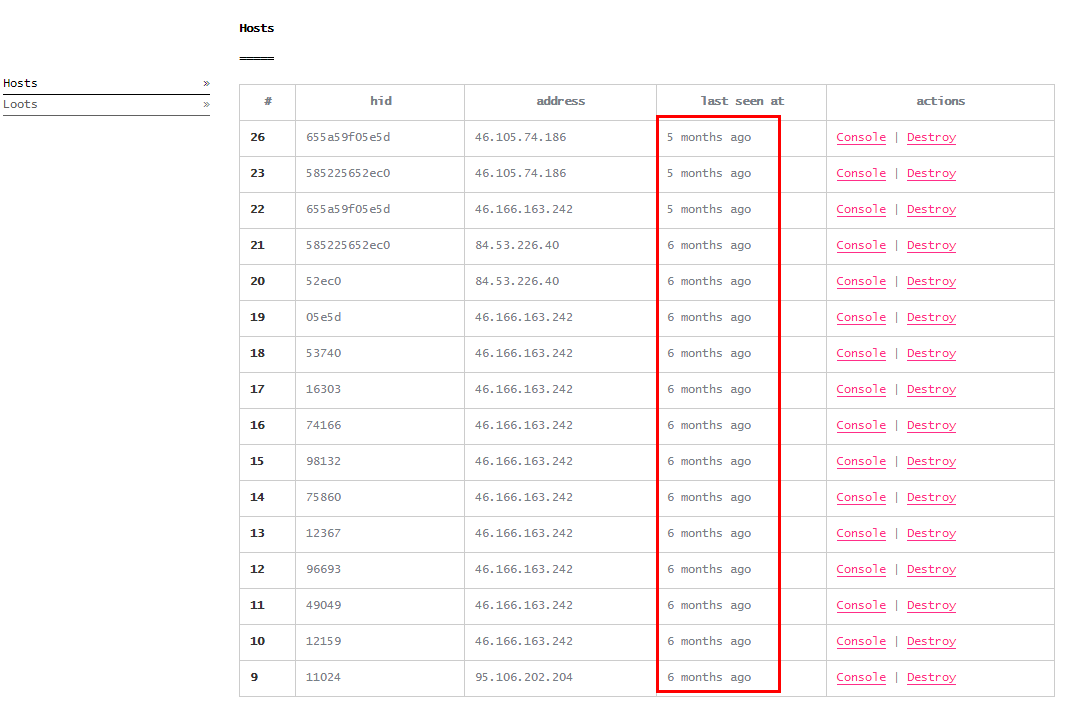1065x710 pixels.
Task: Destroy host 10
Action: 931,641
